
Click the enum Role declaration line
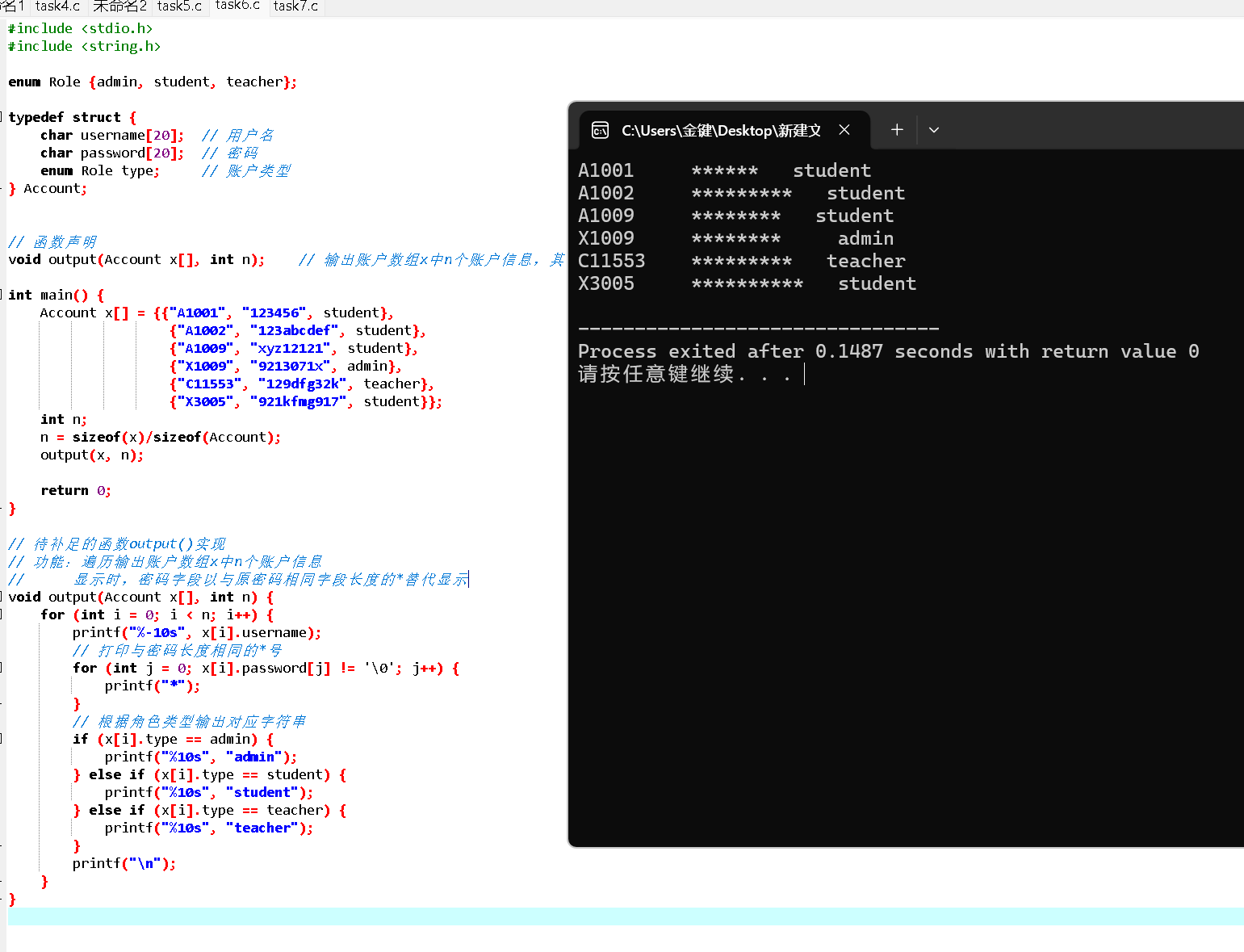(x=153, y=82)
